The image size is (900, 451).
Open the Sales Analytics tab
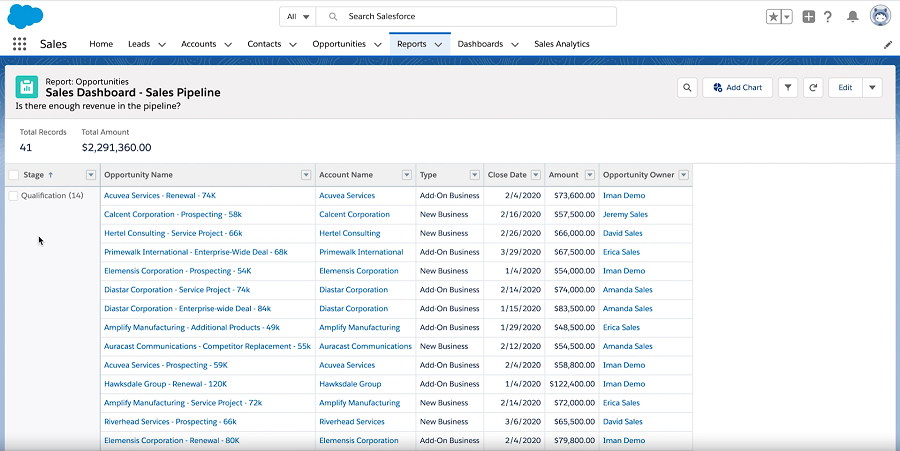[561, 44]
